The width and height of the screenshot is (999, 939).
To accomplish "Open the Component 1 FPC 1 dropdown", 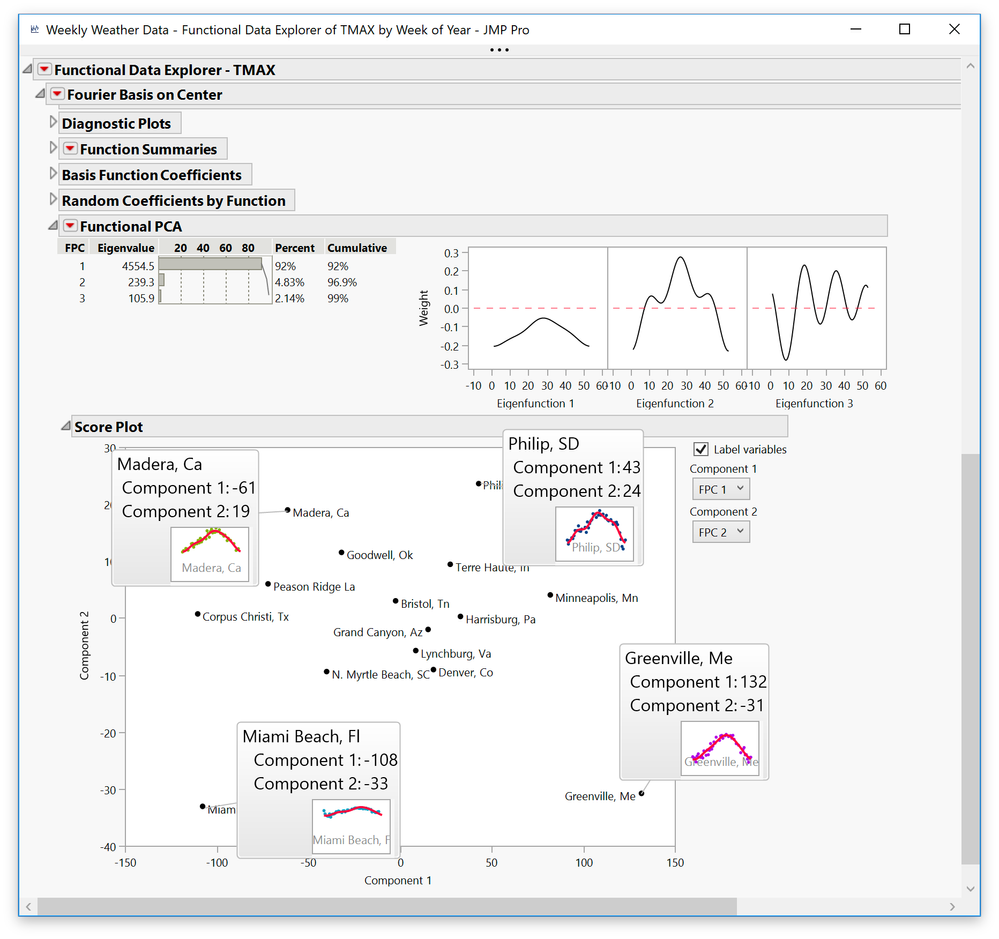I will click(x=721, y=489).
